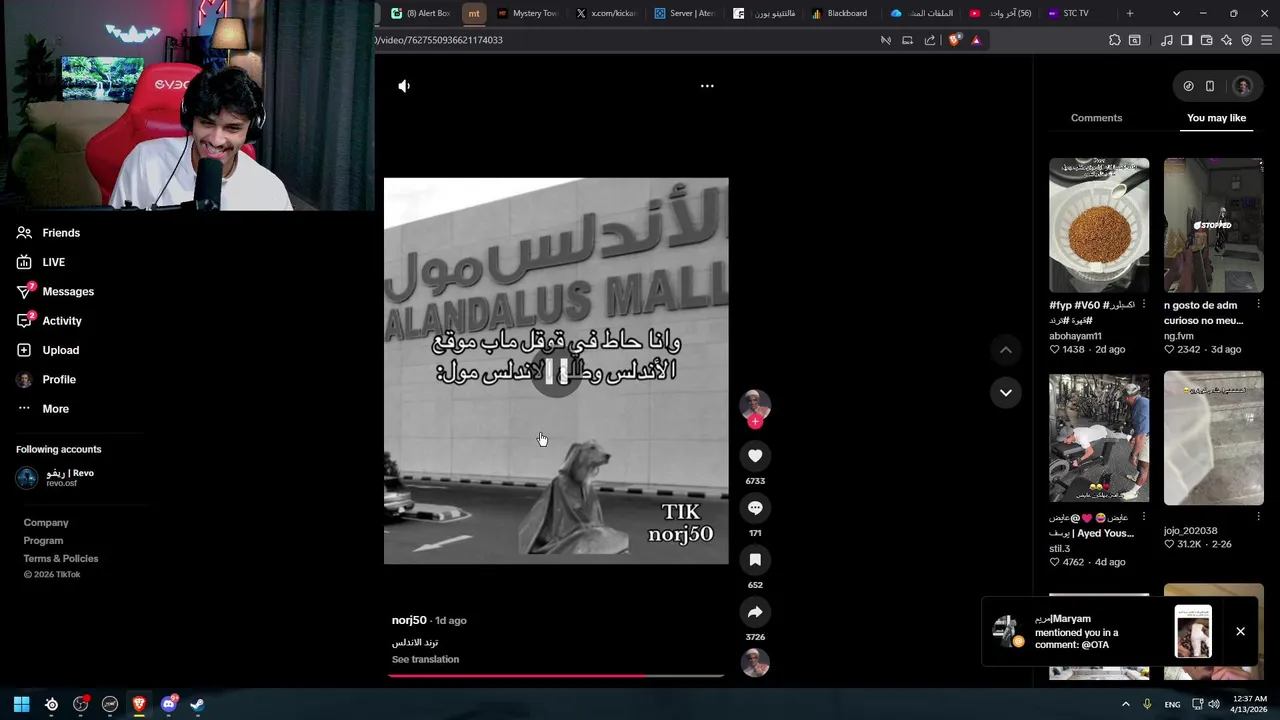Open the browser extensions puzzle icon
This screenshot has height=720, width=1280.
pyautogui.click(x=1115, y=40)
